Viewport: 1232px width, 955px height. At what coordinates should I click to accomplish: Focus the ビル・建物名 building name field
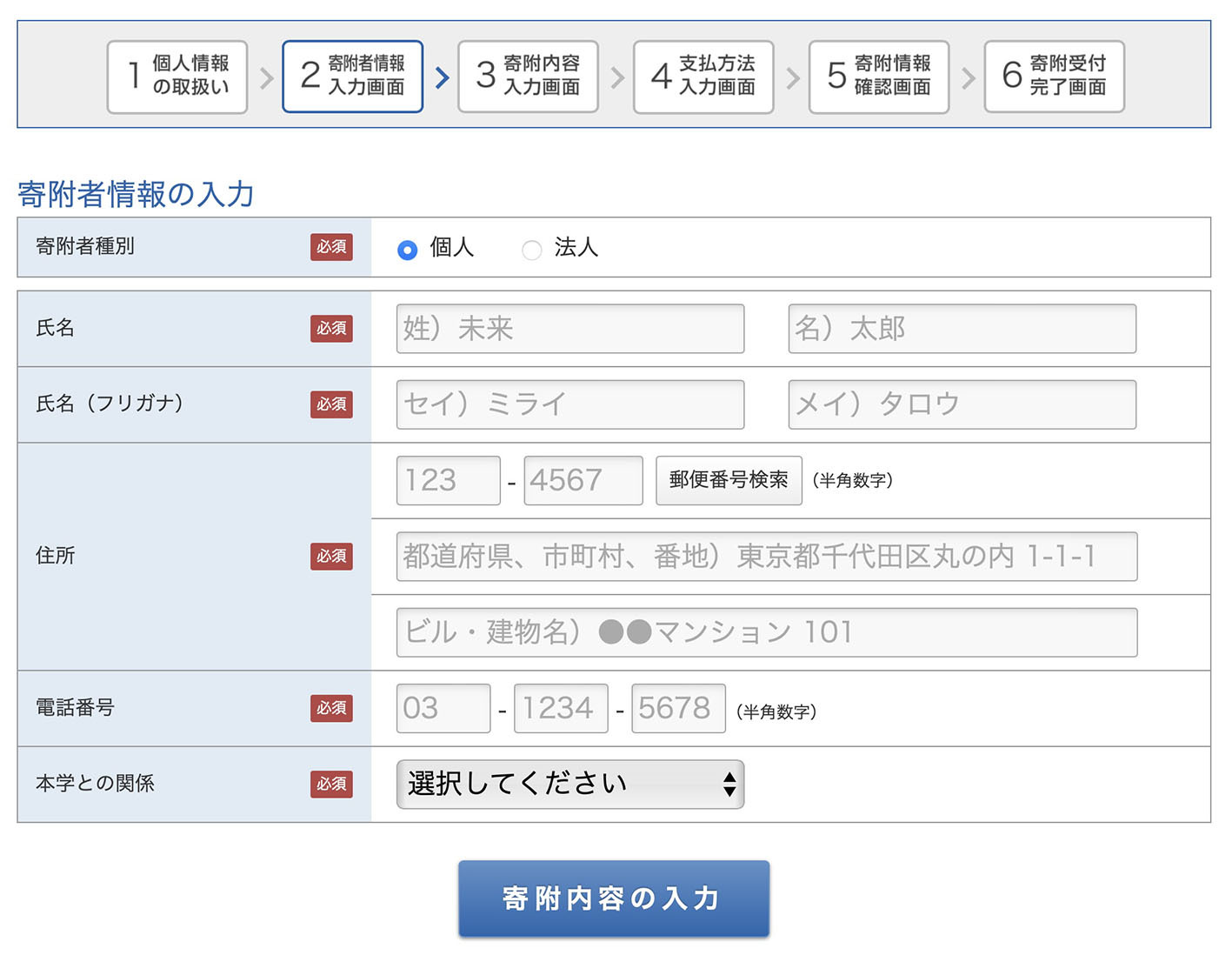[x=766, y=632]
